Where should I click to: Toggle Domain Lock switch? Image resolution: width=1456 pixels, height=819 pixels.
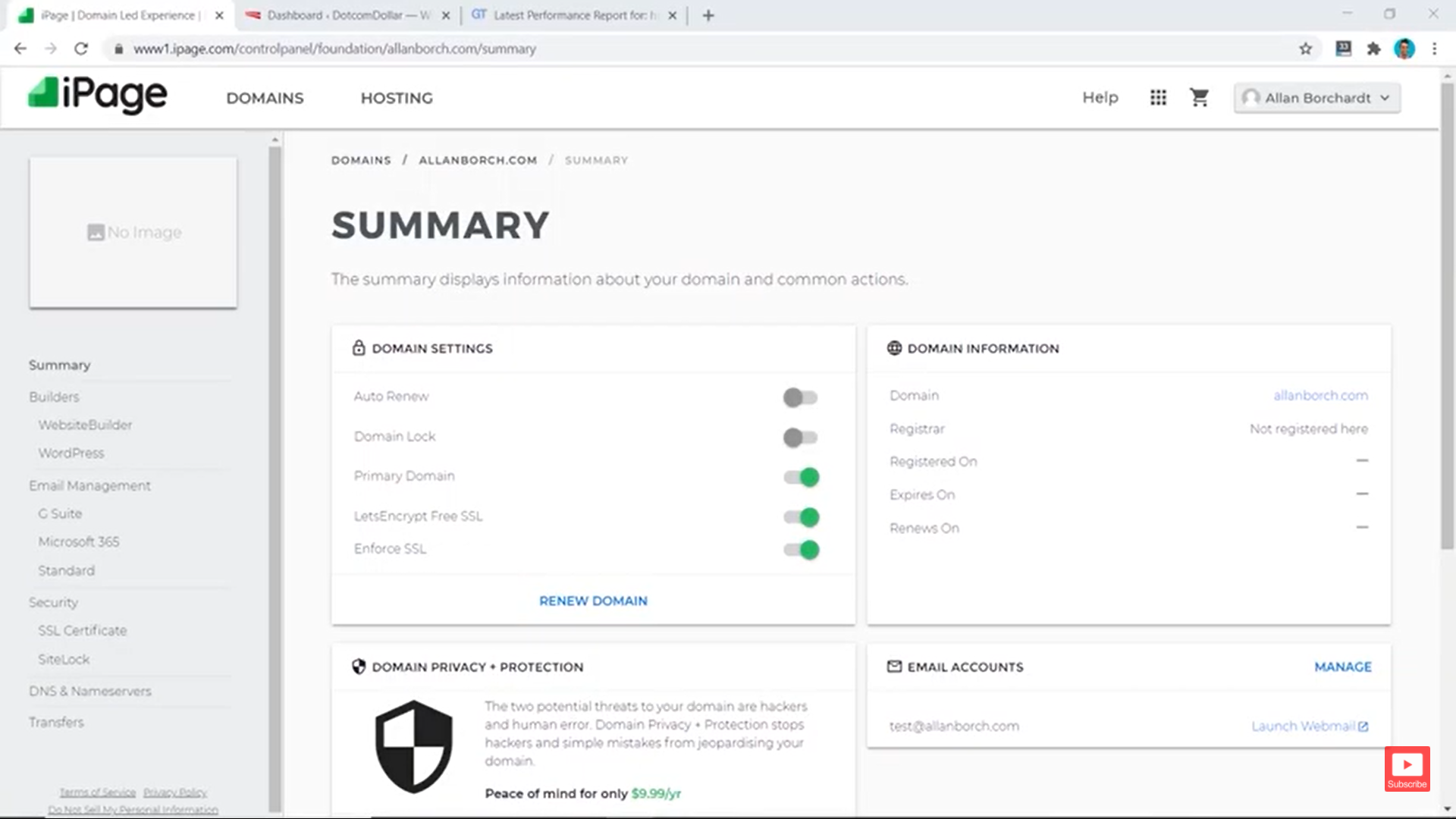[x=800, y=438]
